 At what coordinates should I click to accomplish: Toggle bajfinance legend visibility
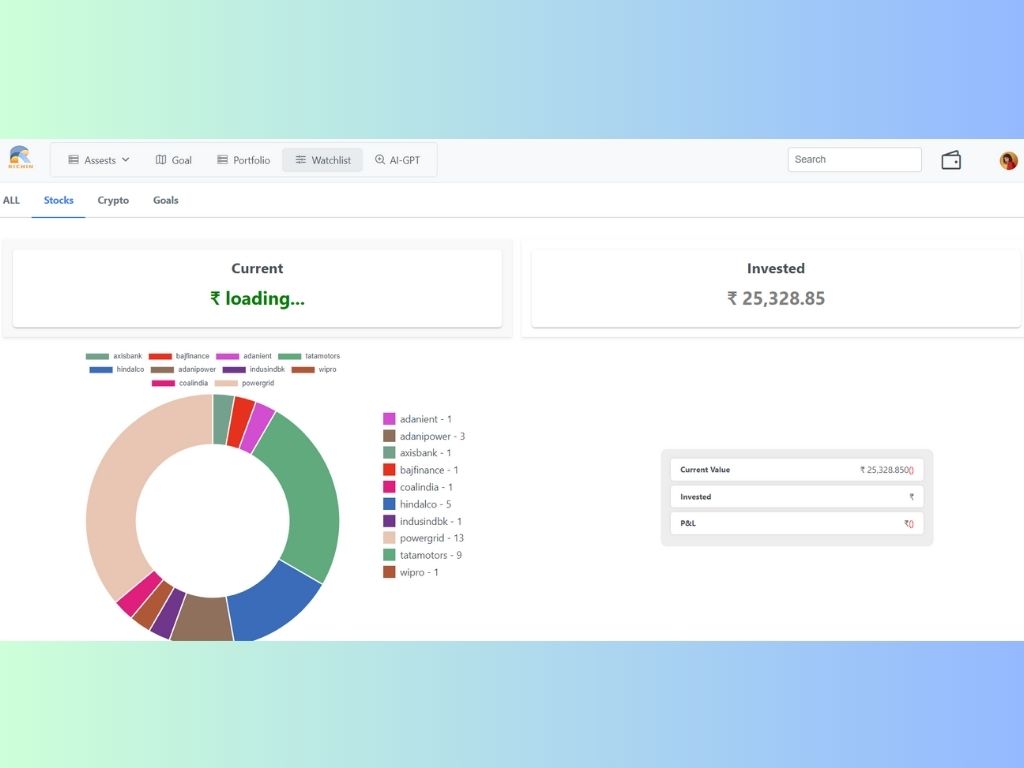(x=179, y=356)
